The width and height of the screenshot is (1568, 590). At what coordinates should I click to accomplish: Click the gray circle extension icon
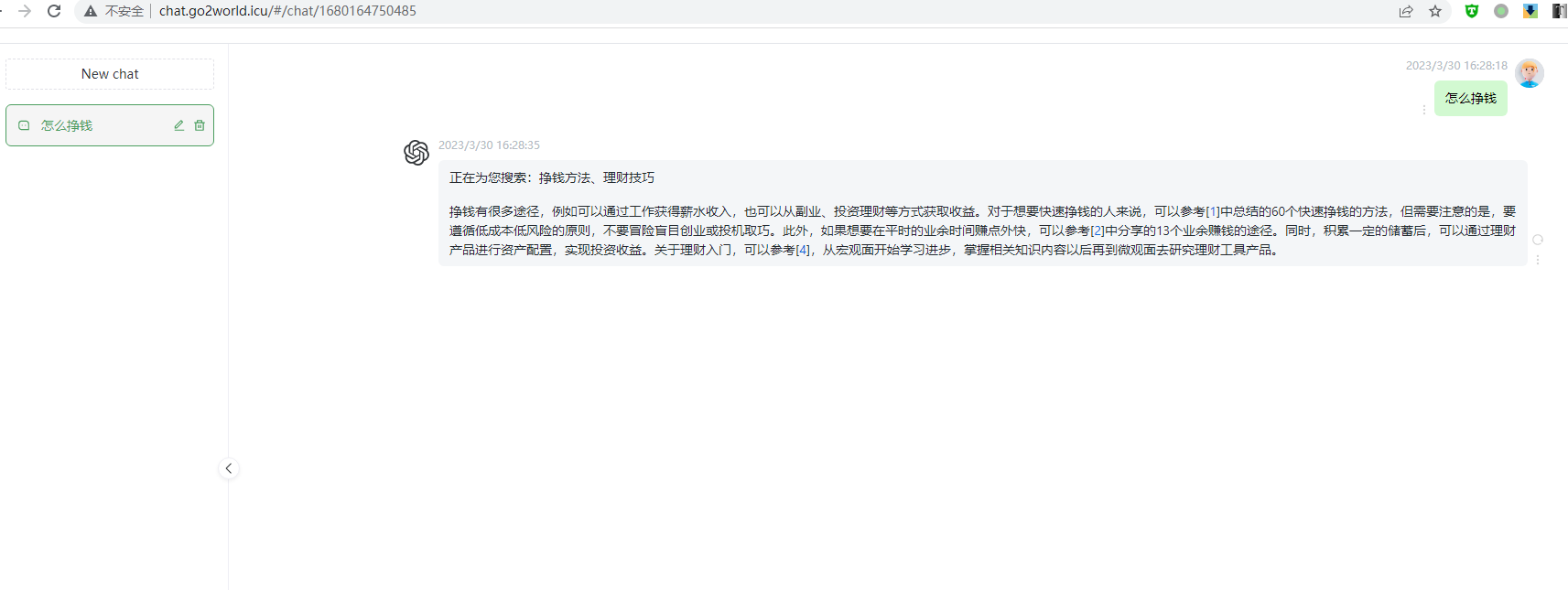coord(1501,11)
